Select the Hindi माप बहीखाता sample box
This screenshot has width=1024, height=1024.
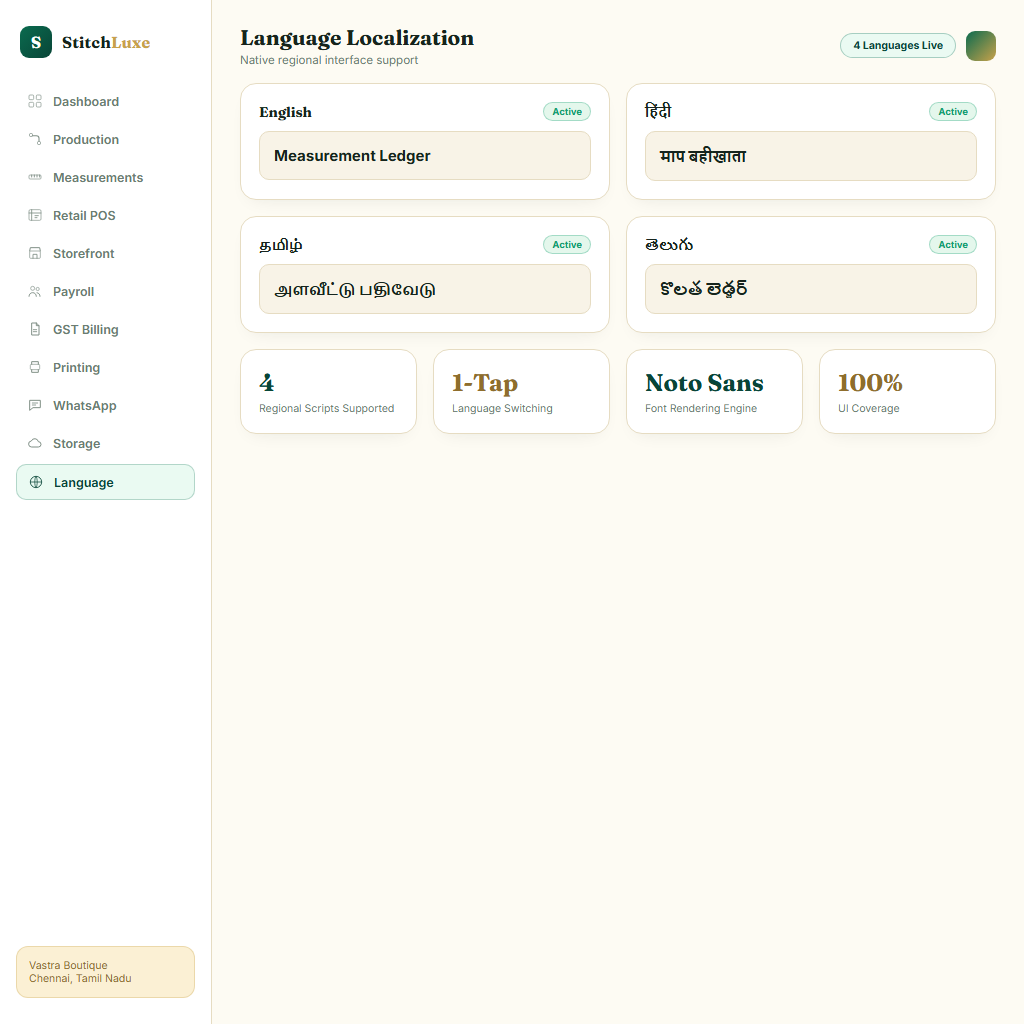(x=810, y=155)
